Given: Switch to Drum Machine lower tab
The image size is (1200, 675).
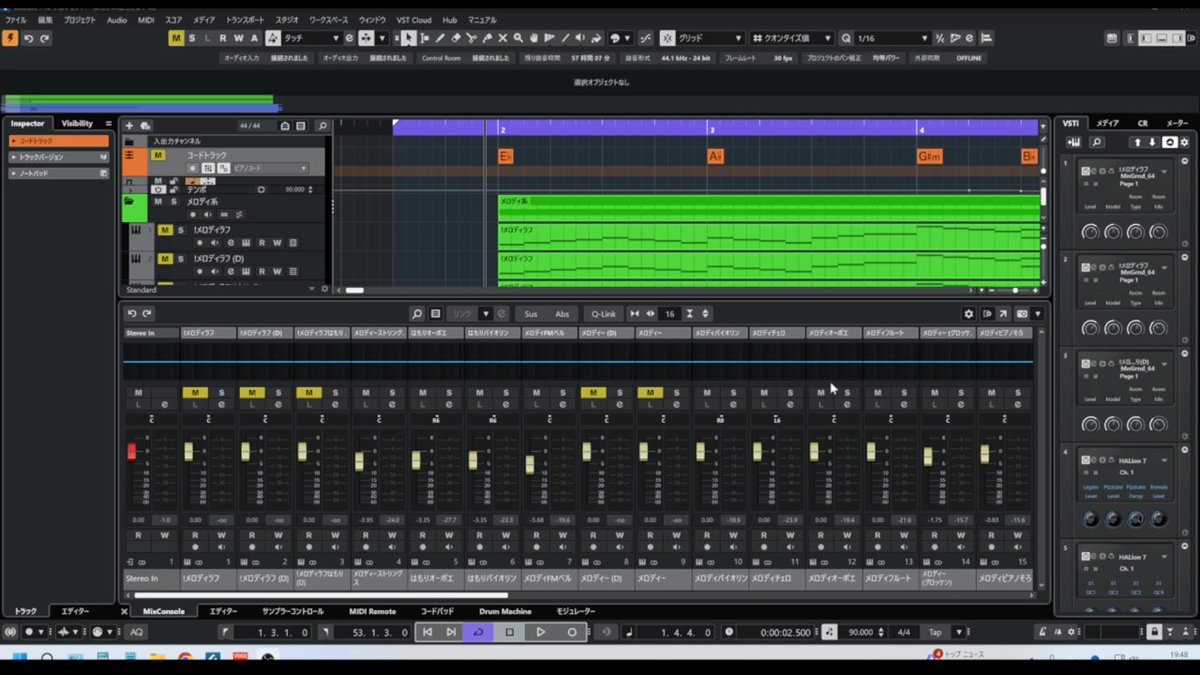Looking at the screenshot, I should point(505,611).
